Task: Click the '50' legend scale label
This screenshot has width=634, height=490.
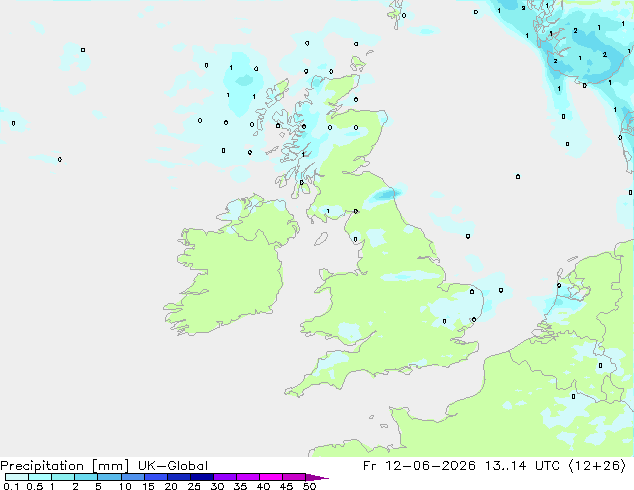Action: (x=309, y=486)
